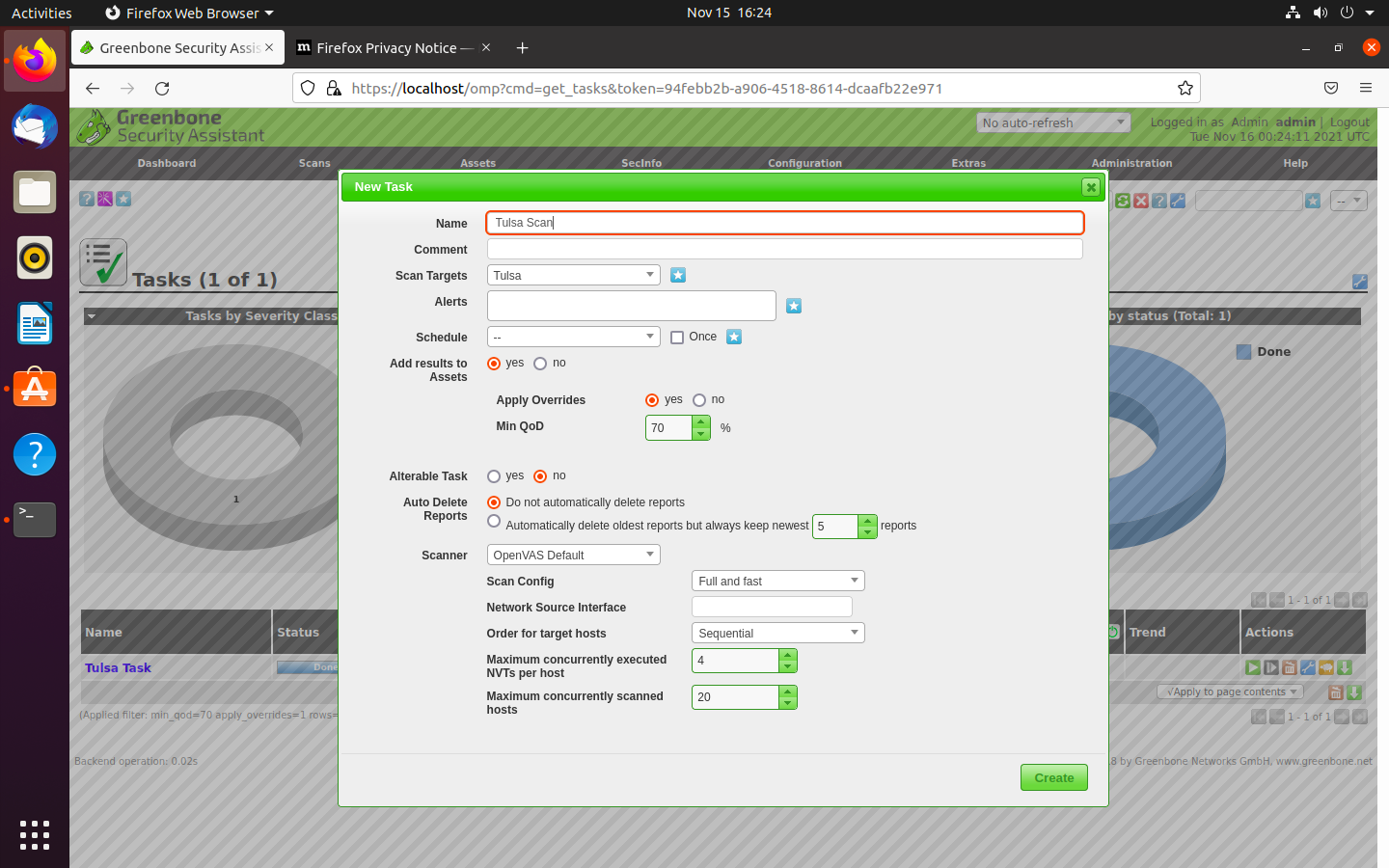1389x868 pixels.
Task: Select no for Apply Overrides
Action: click(x=699, y=400)
